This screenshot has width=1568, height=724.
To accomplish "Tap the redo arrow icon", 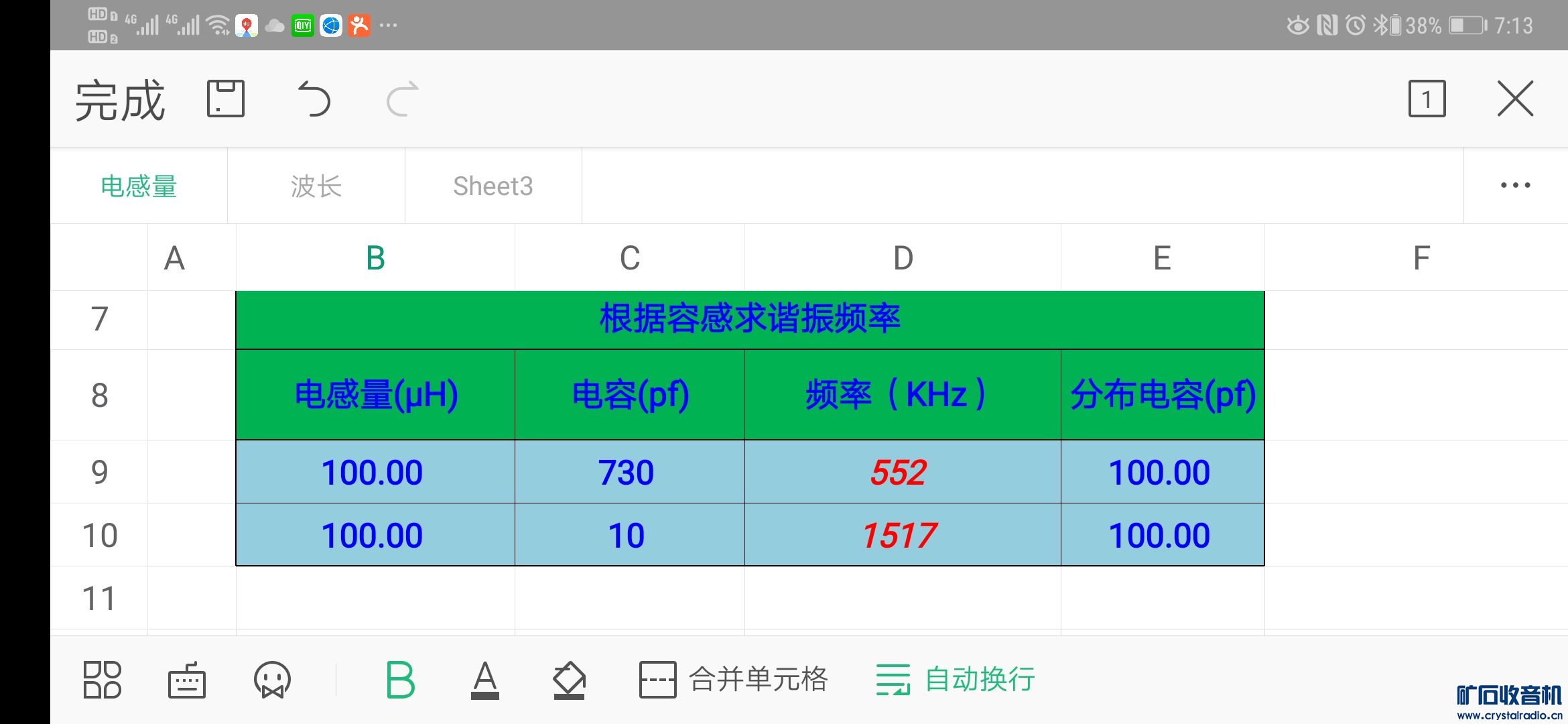I will pos(403,99).
